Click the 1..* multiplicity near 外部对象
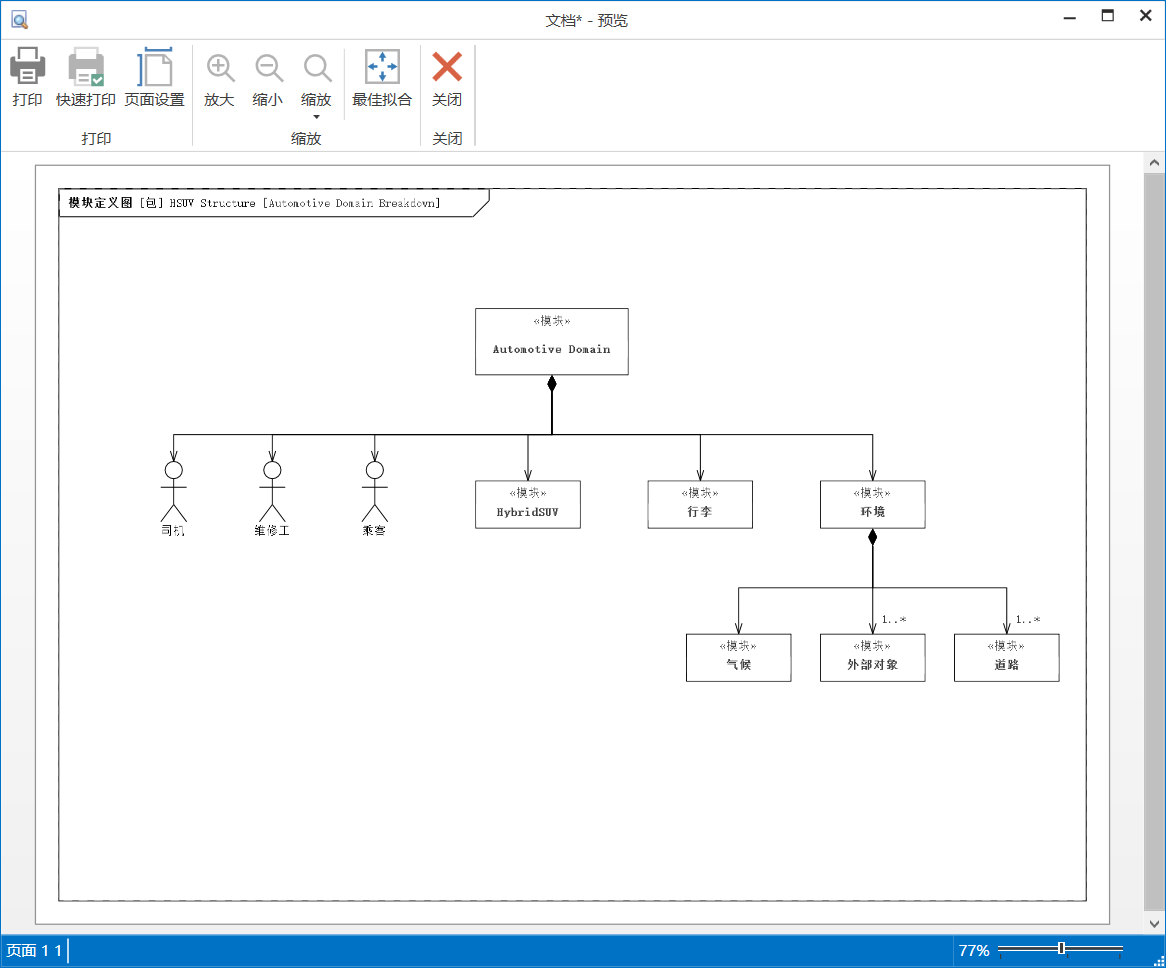Viewport: 1166px width, 968px height. click(893, 619)
